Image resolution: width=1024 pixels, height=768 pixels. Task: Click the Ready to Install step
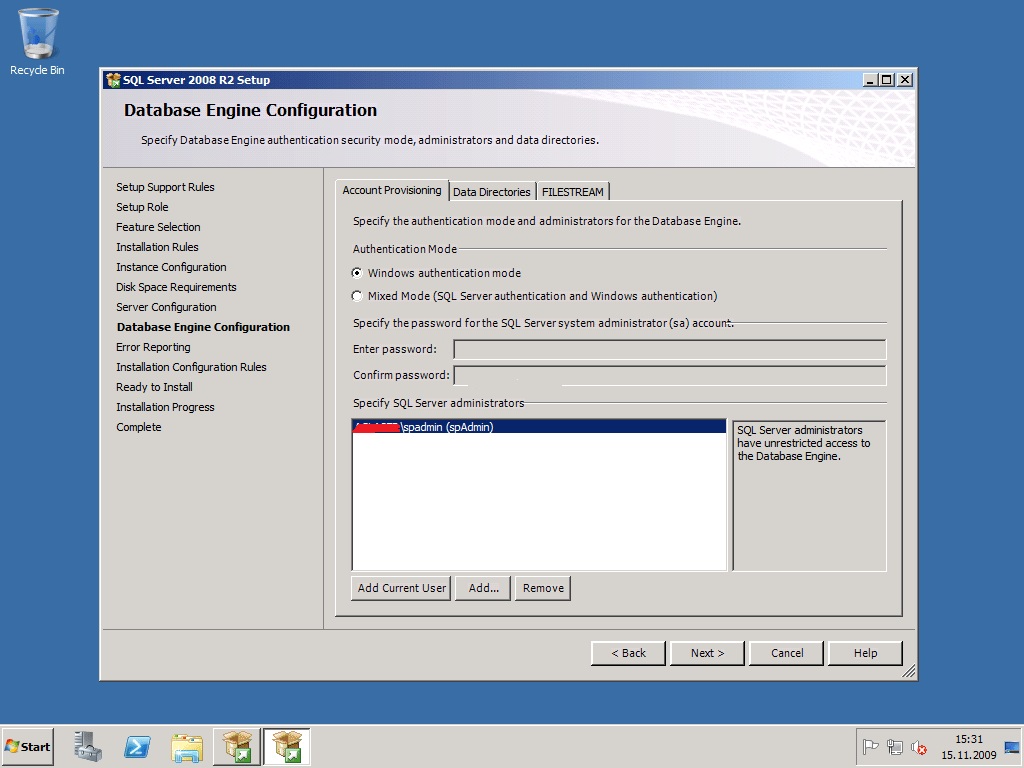(x=154, y=387)
